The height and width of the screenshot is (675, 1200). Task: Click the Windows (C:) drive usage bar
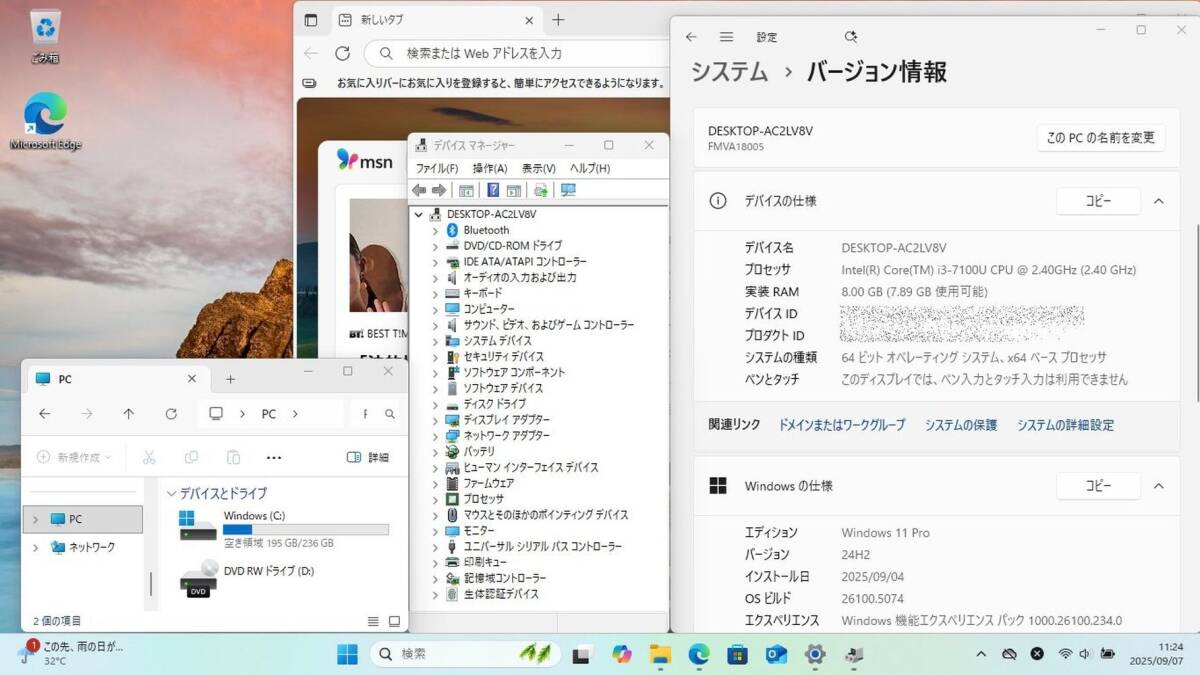[x=305, y=529]
